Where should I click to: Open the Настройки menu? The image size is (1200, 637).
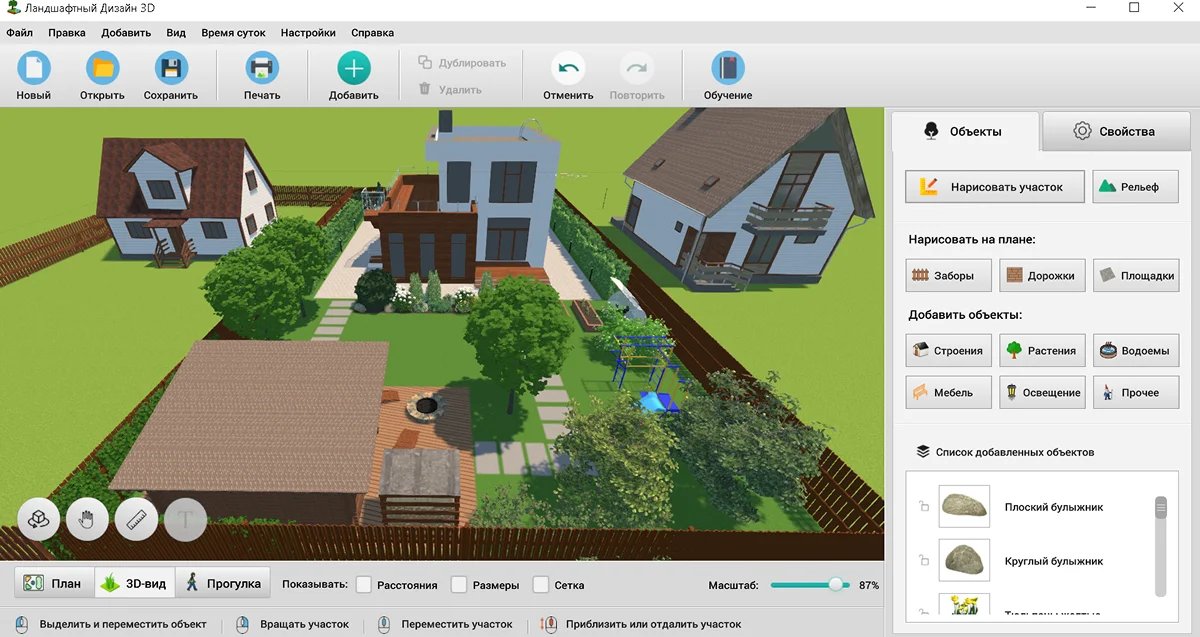click(x=308, y=33)
